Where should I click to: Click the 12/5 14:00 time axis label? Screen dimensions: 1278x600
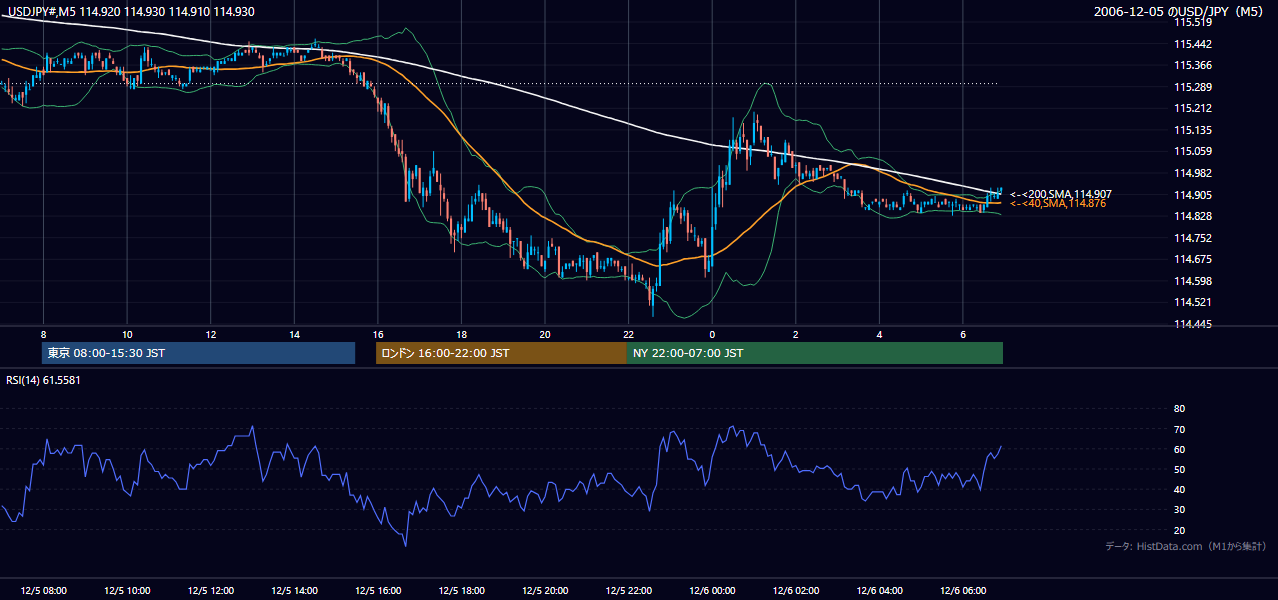[x=294, y=590]
